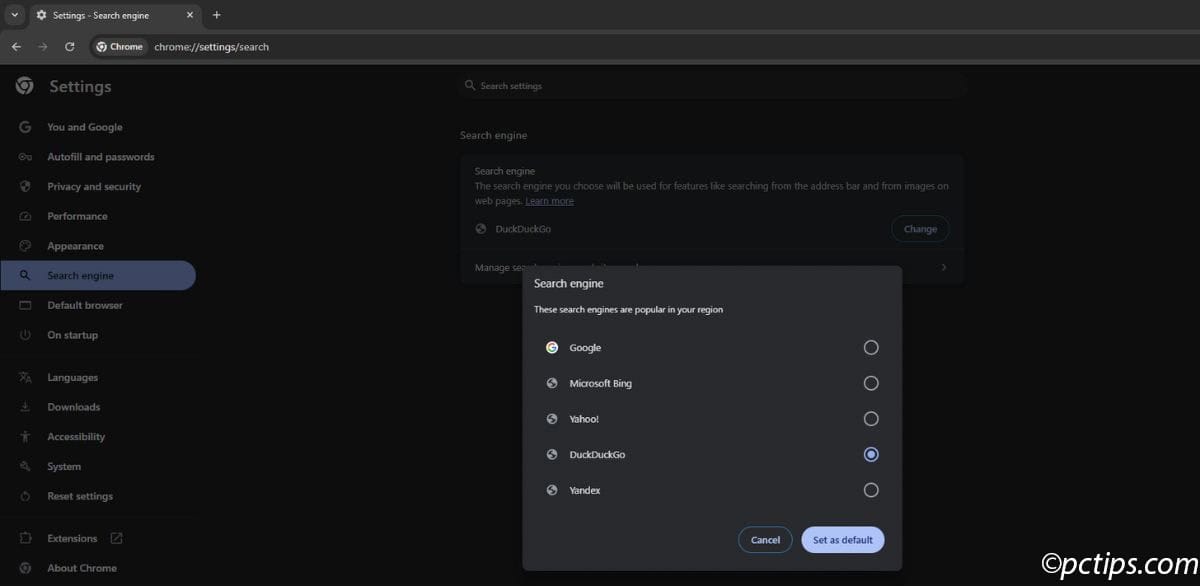Click the About Chrome logo icon
The height and width of the screenshot is (586, 1200).
tap(25, 568)
